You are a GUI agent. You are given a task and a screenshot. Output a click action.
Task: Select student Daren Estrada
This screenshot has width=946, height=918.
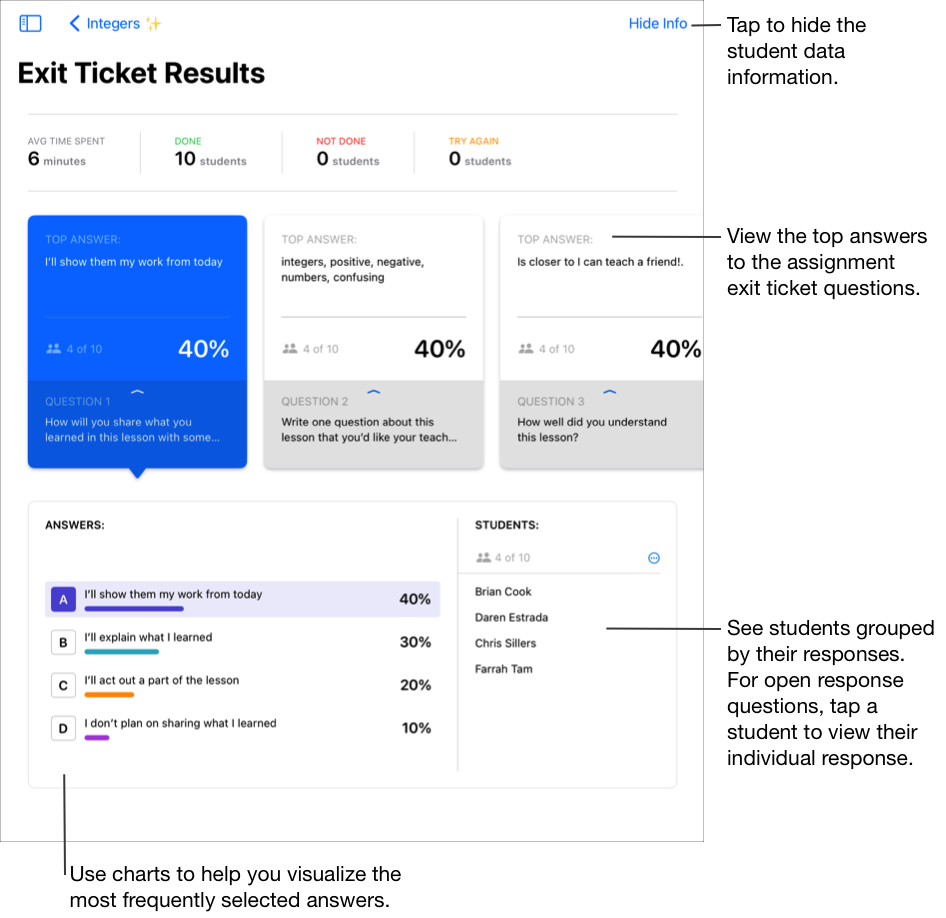511,618
